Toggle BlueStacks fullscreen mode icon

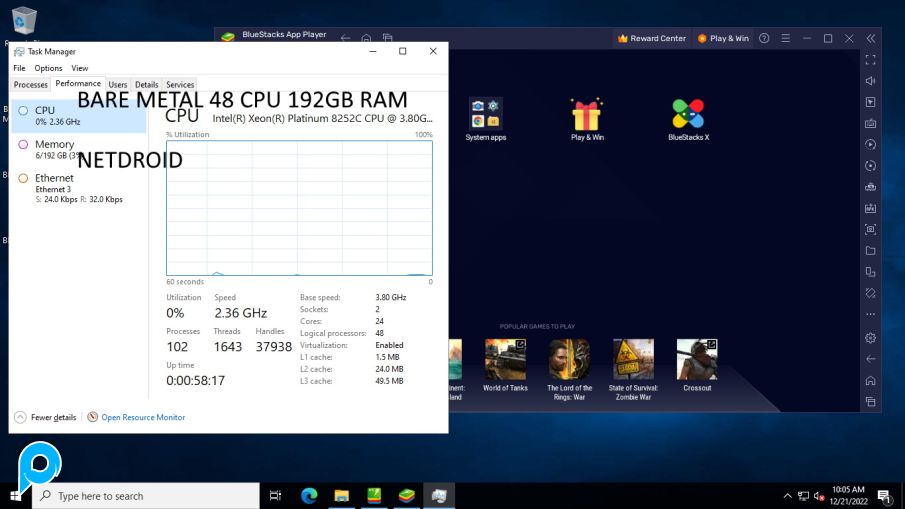870,60
